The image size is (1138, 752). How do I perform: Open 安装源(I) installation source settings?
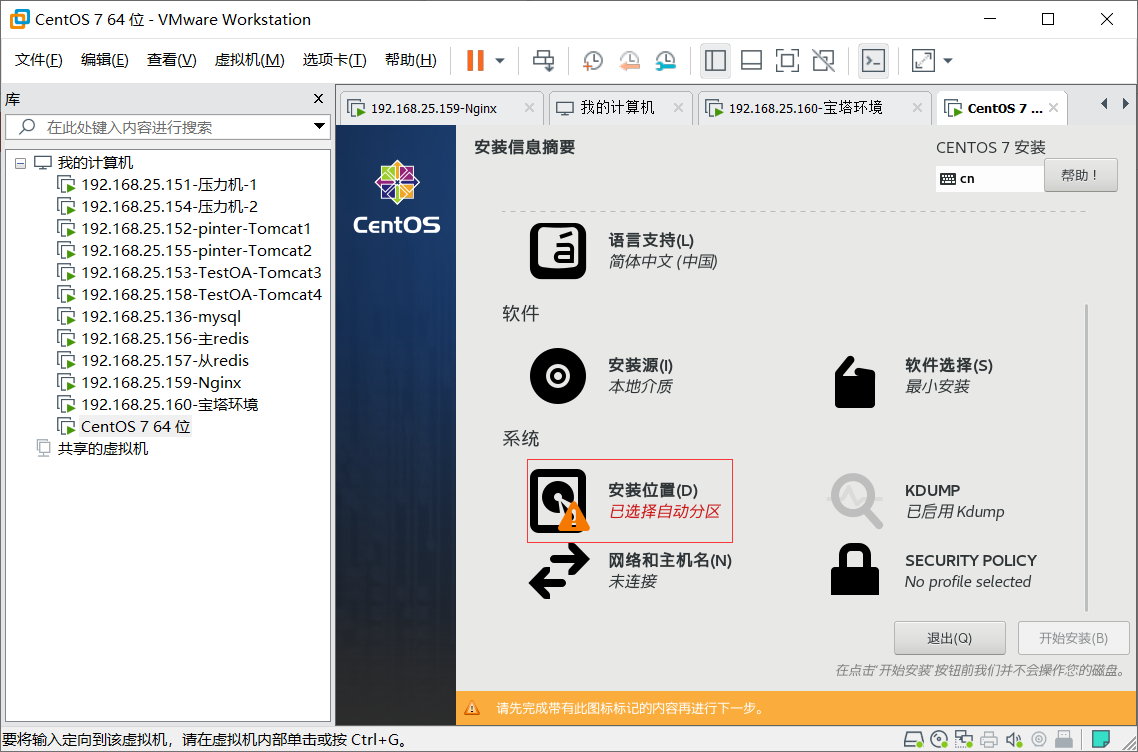pyautogui.click(x=602, y=376)
